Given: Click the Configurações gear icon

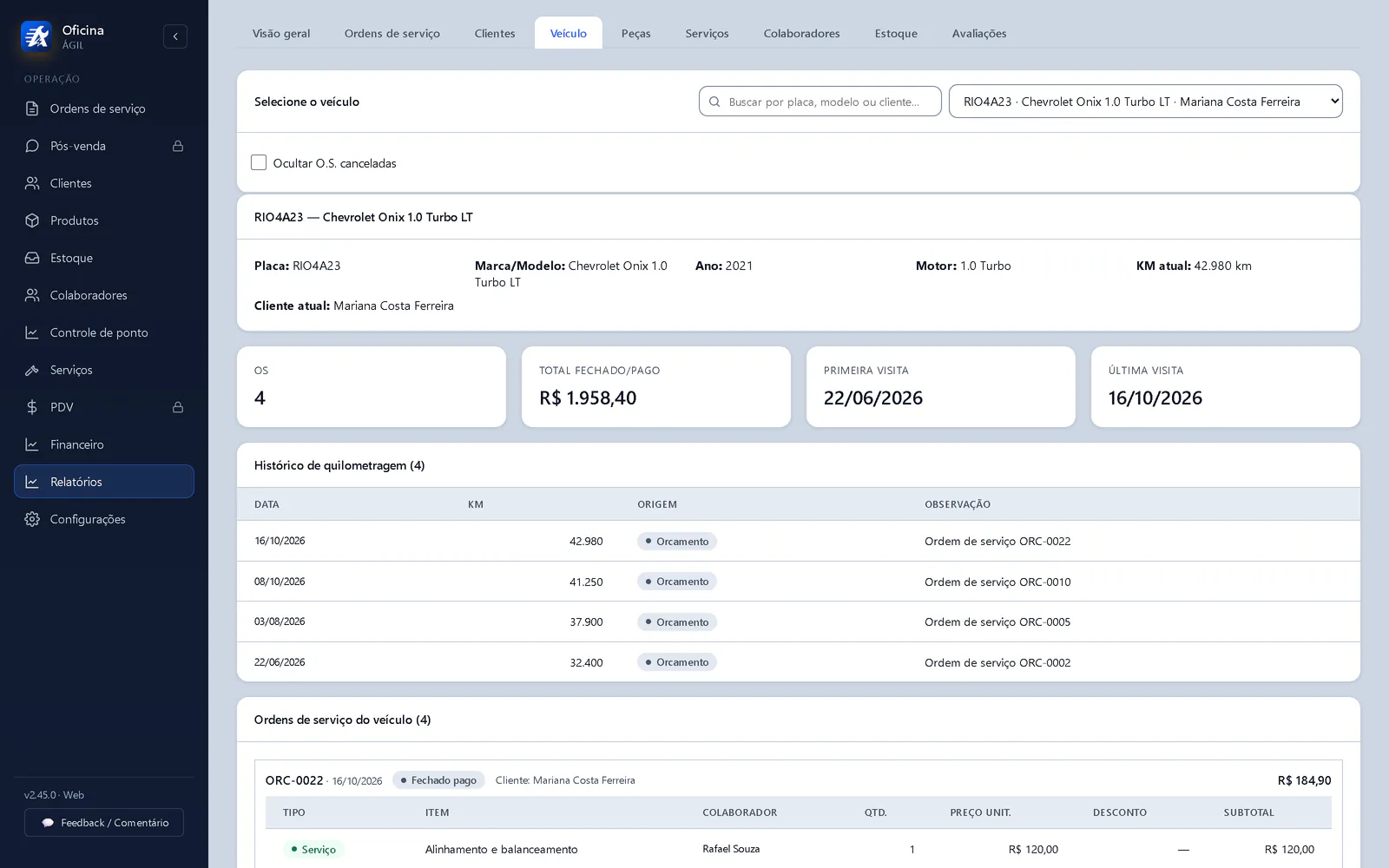Looking at the screenshot, I should (32, 519).
